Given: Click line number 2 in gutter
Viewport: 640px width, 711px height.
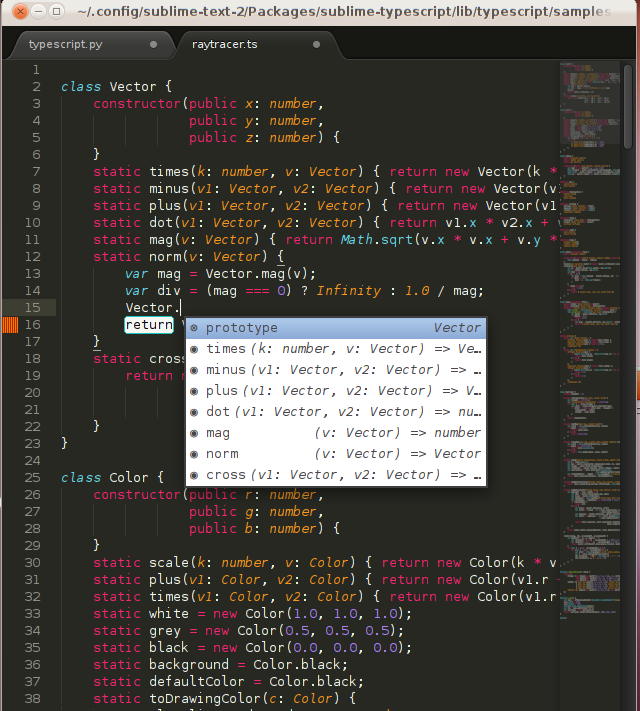Looking at the screenshot, I should click(x=36, y=87).
